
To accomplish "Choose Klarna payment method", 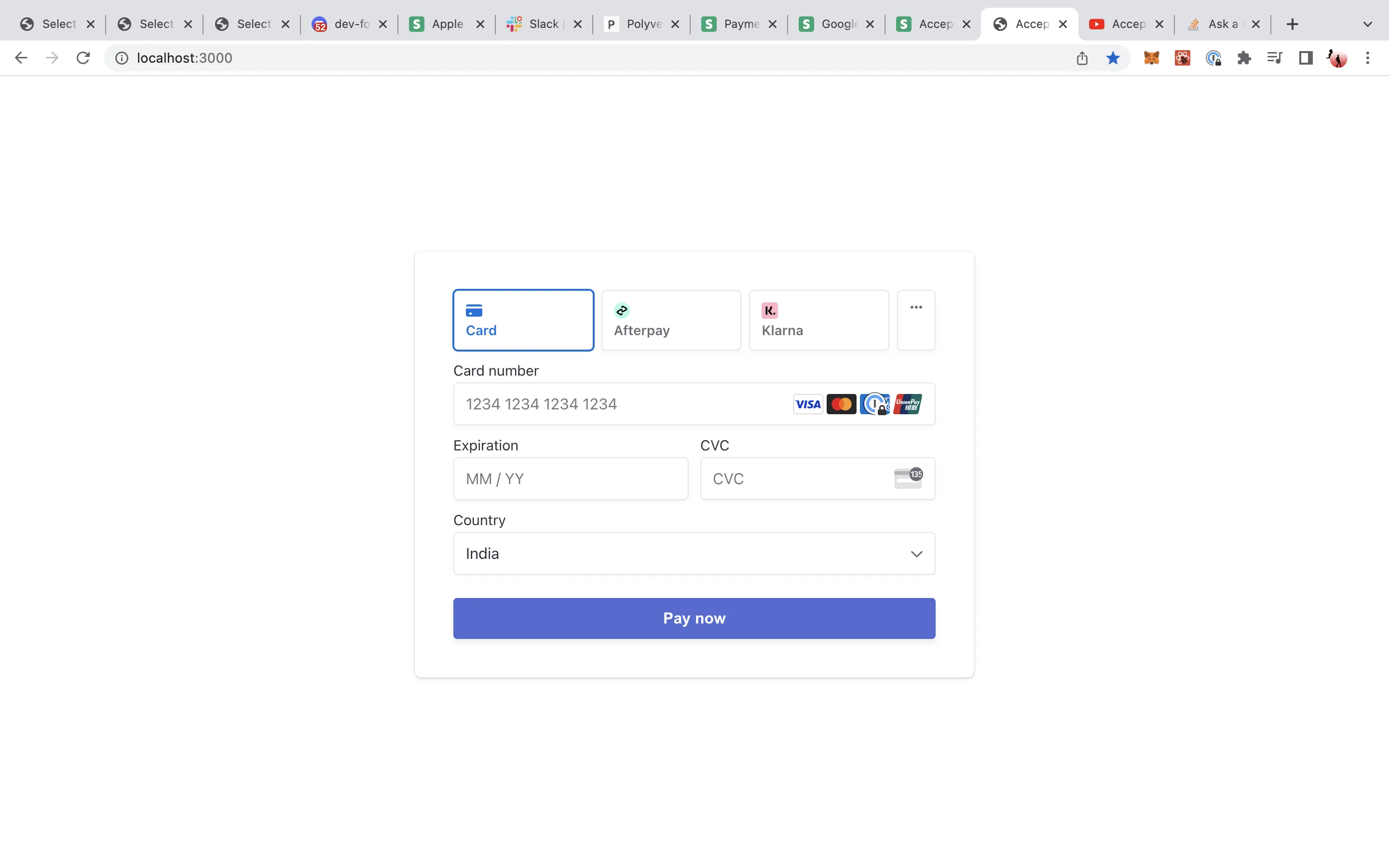I will (x=818, y=320).
